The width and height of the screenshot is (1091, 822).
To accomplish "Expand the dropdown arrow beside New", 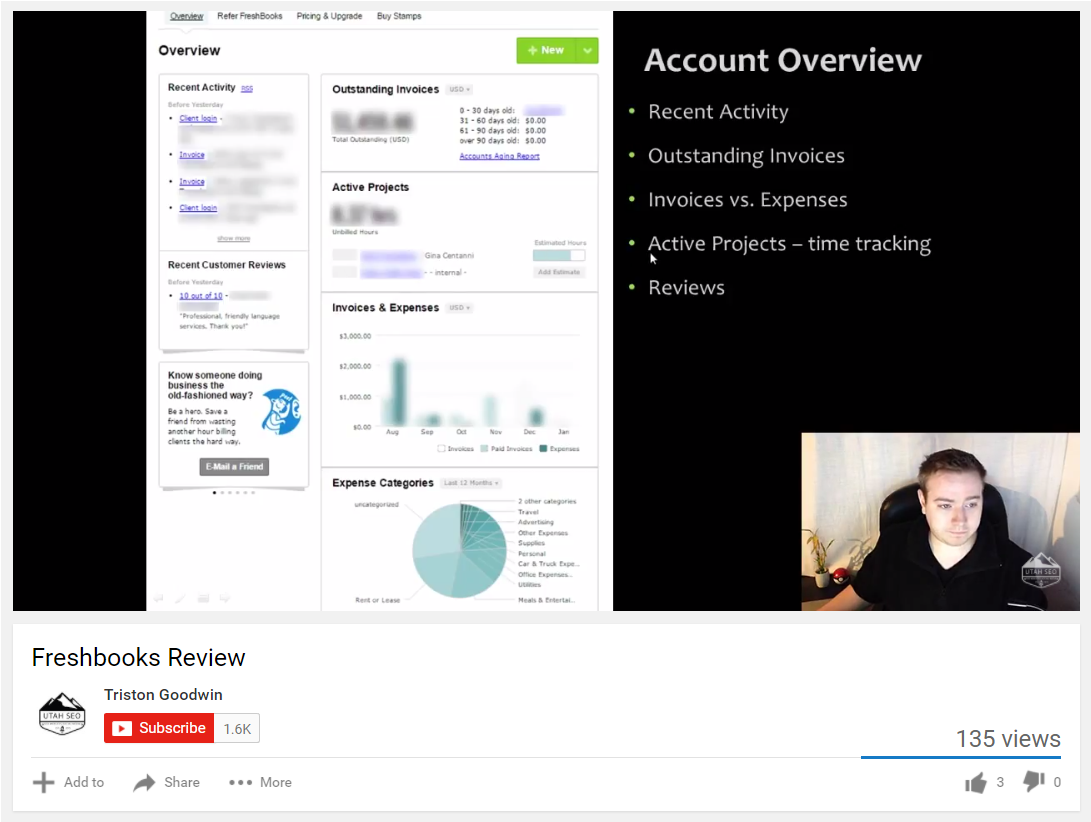I will (x=587, y=50).
